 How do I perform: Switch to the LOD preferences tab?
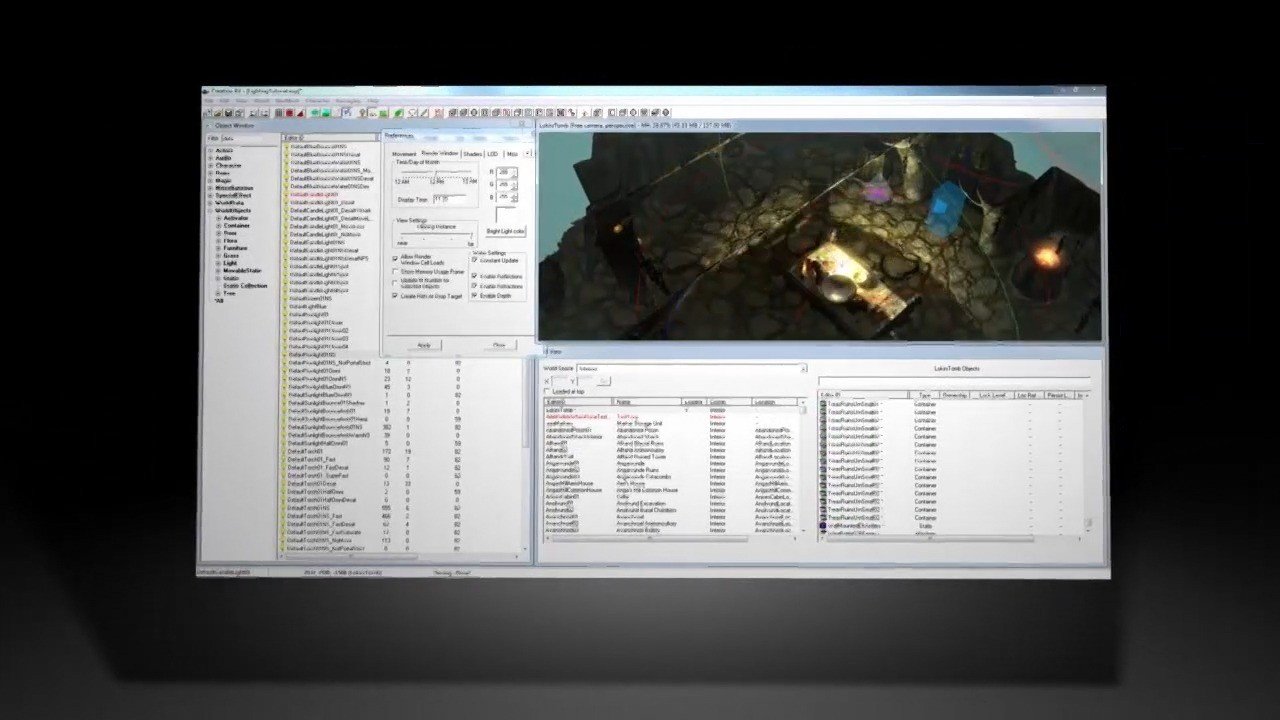(x=492, y=154)
